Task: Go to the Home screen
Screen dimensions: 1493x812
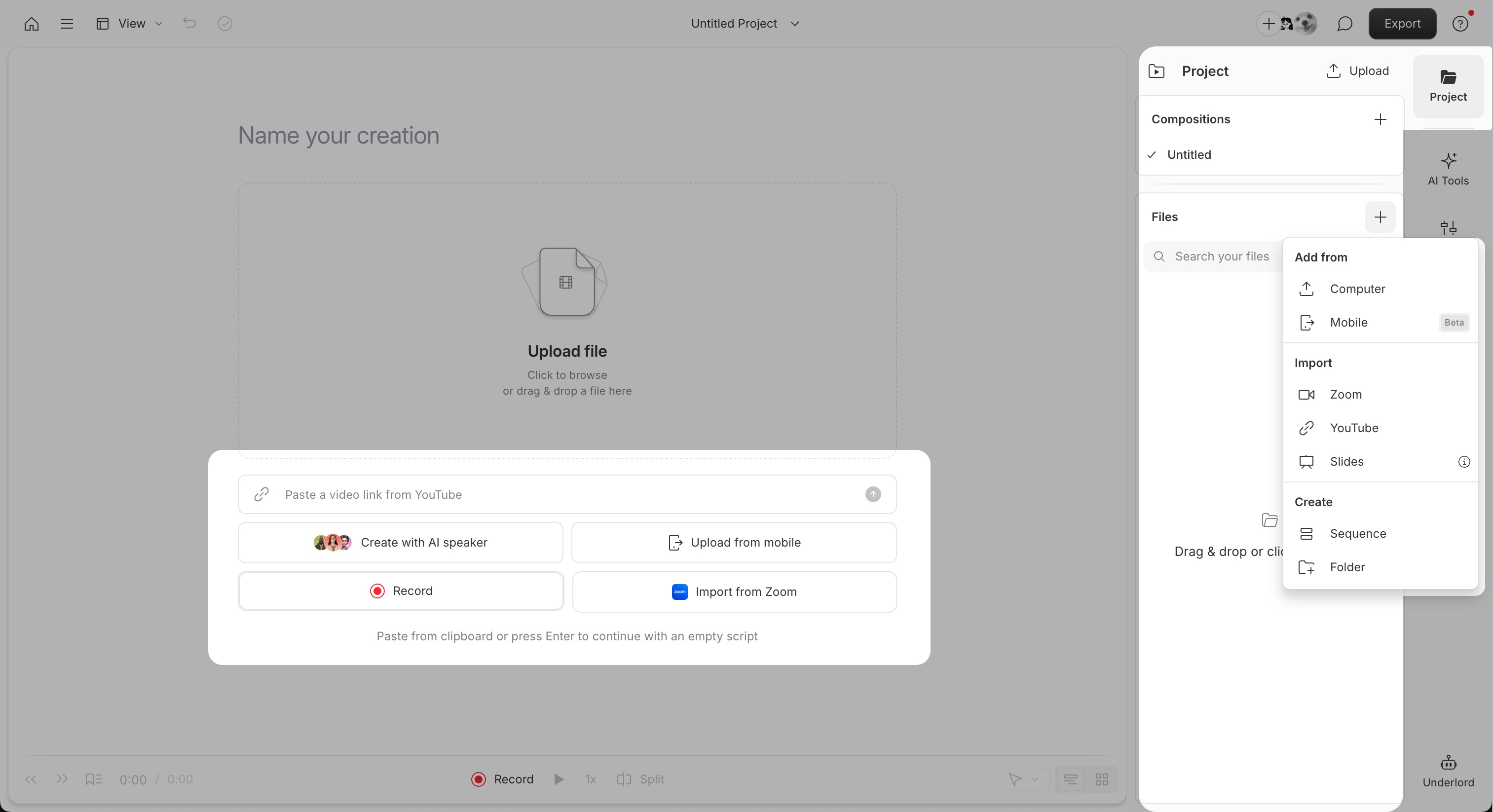Action: [x=30, y=23]
